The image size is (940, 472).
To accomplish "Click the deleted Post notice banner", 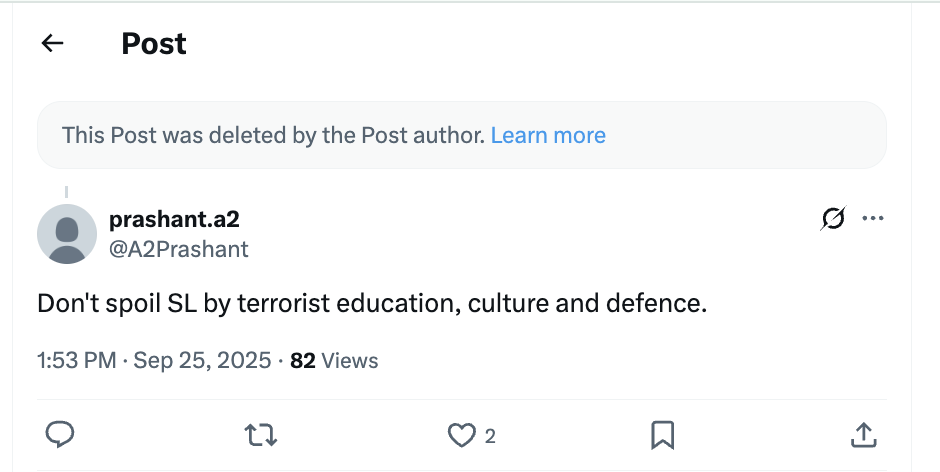I will 270,135.
